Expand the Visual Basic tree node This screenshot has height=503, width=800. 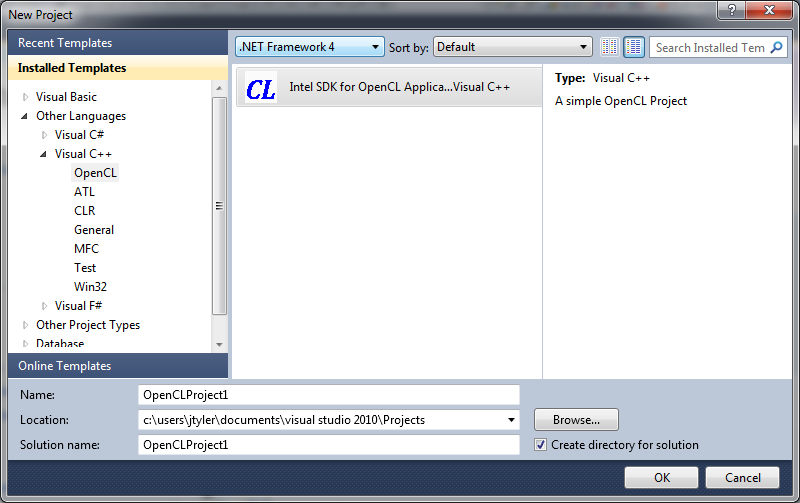tap(25, 97)
